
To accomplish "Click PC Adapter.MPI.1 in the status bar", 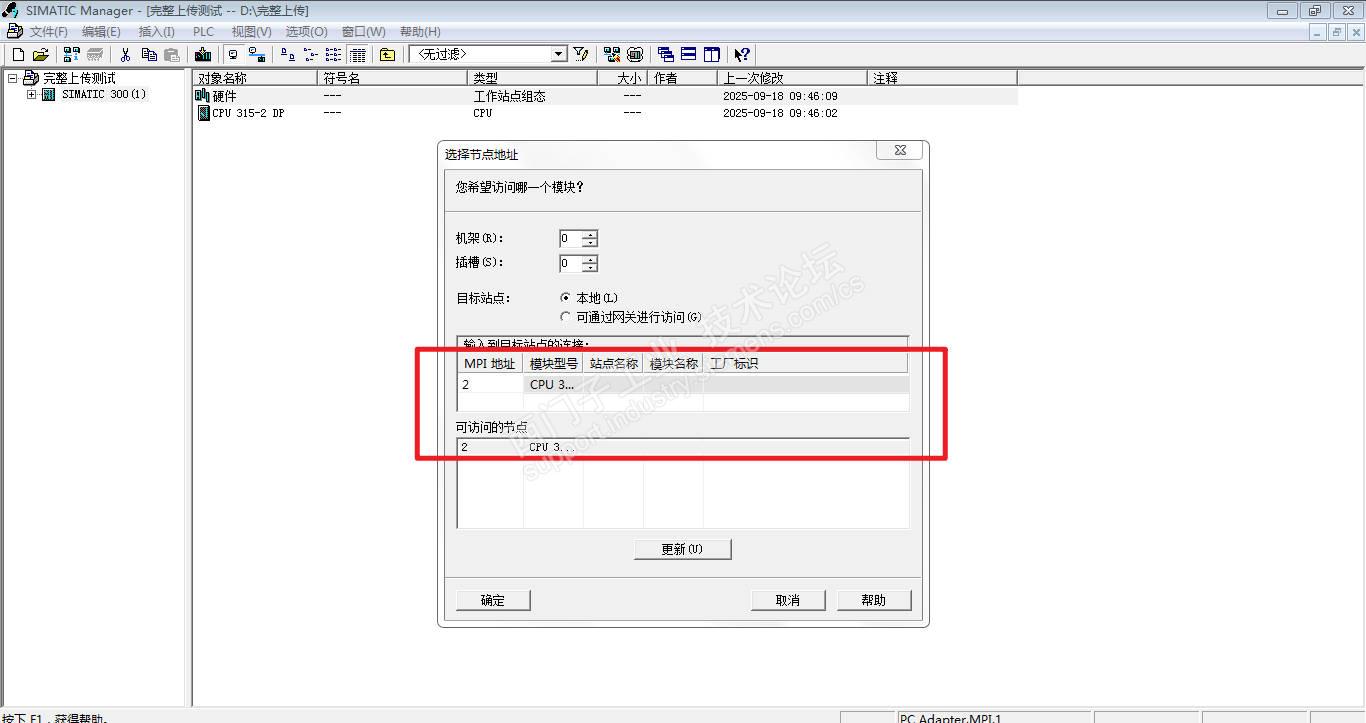I will (x=950, y=718).
